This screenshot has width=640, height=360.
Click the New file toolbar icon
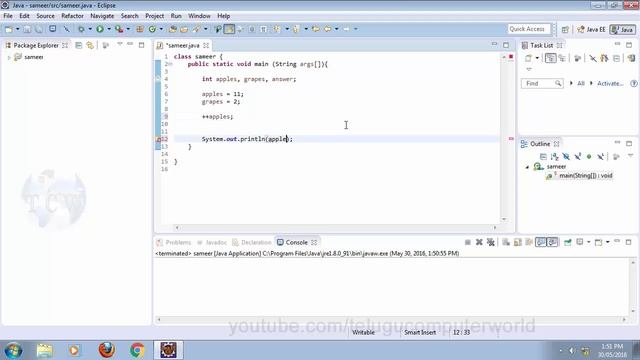pyautogui.click(x=8, y=29)
